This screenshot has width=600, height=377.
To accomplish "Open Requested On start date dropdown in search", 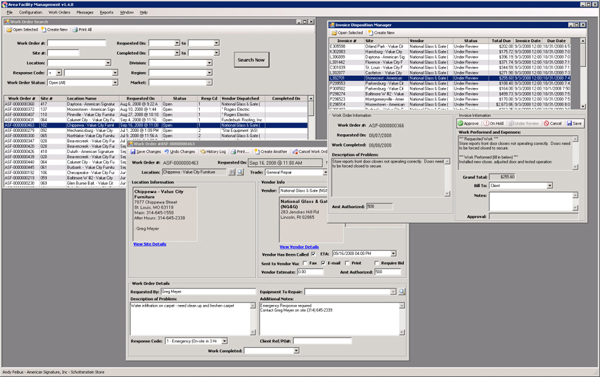I will click(177, 43).
